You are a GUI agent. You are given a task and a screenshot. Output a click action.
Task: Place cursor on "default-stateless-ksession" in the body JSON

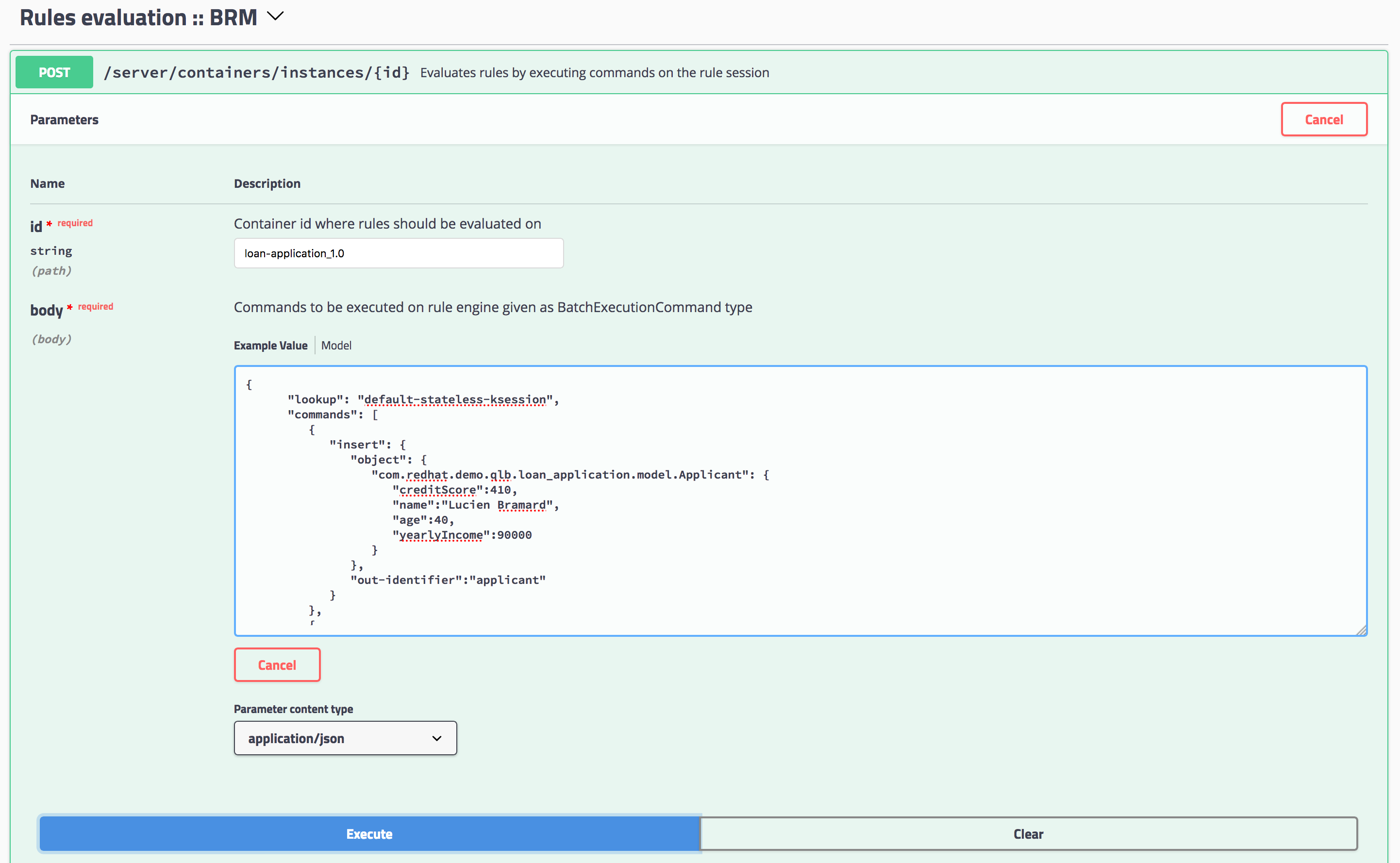pyautogui.click(x=455, y=399)
